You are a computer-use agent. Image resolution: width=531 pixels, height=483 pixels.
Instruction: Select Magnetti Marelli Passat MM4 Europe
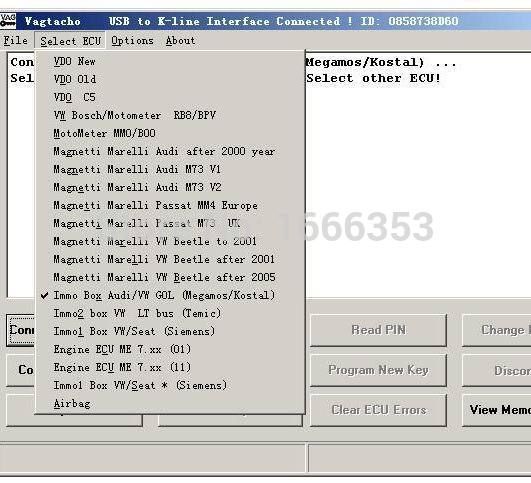[x=170, y=205]
